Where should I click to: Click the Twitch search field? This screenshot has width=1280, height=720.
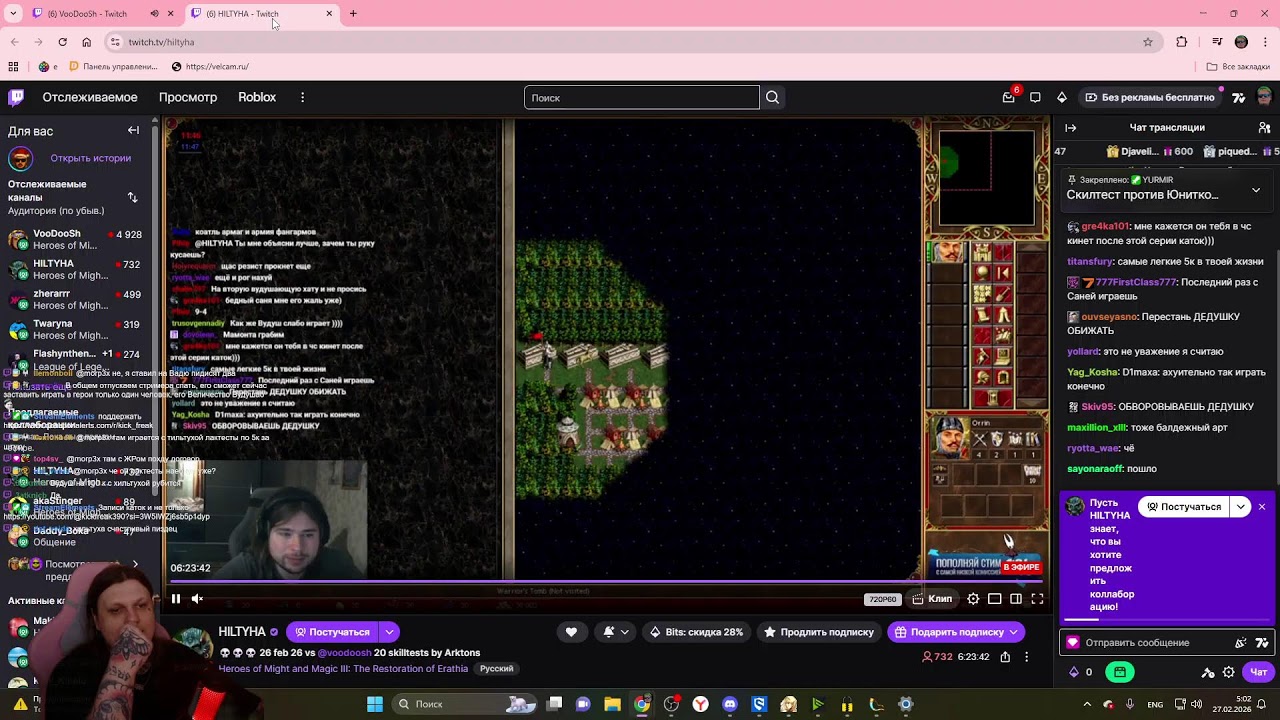tap(642, 97)
